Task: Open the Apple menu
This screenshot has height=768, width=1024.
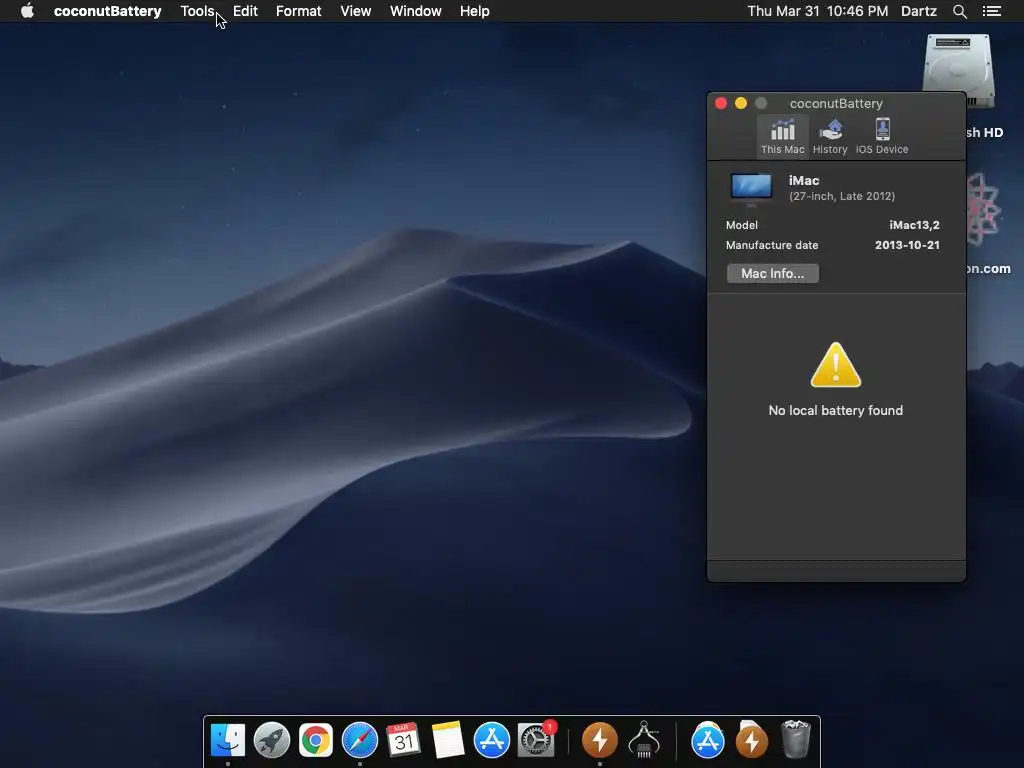Action: [27, 11]
